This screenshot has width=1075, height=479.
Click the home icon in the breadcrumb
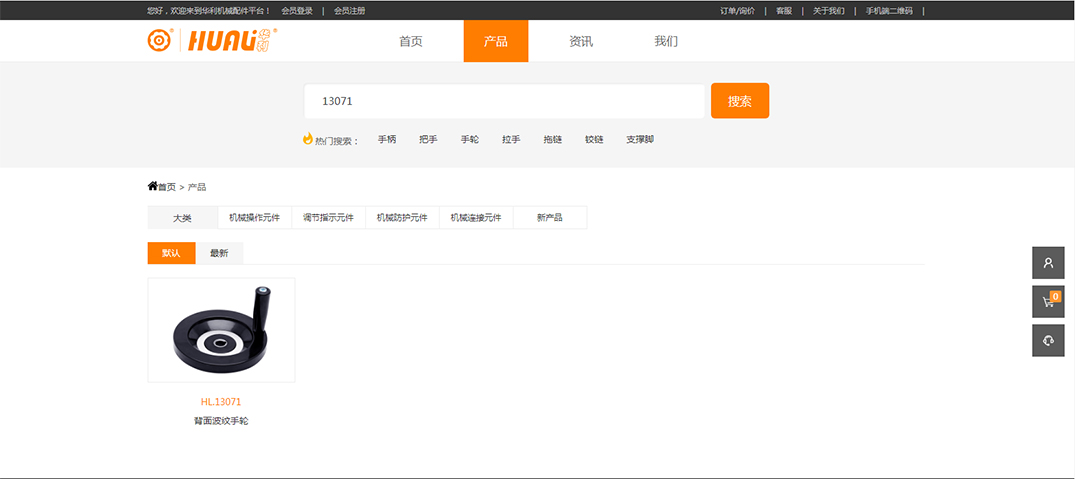click(153, 186)
